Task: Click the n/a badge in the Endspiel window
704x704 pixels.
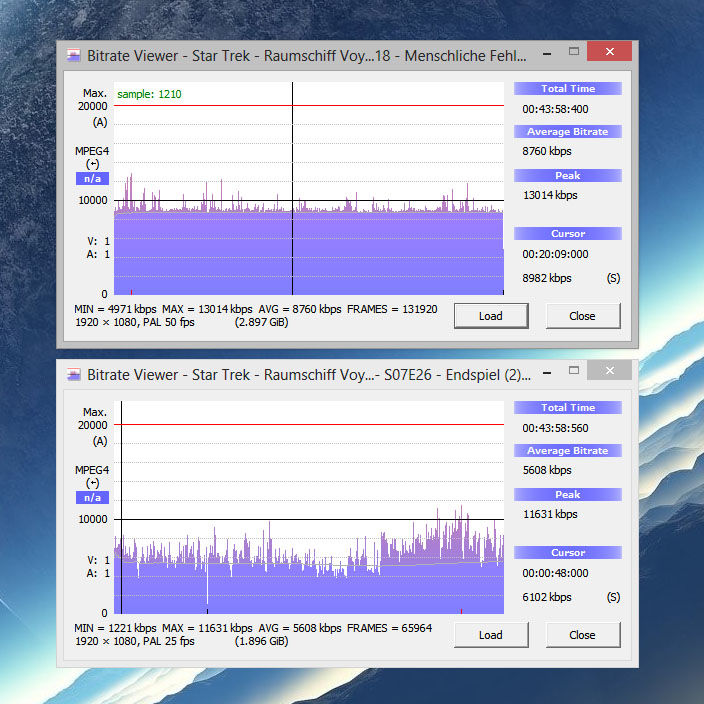Action: click(x=93, y=498)
